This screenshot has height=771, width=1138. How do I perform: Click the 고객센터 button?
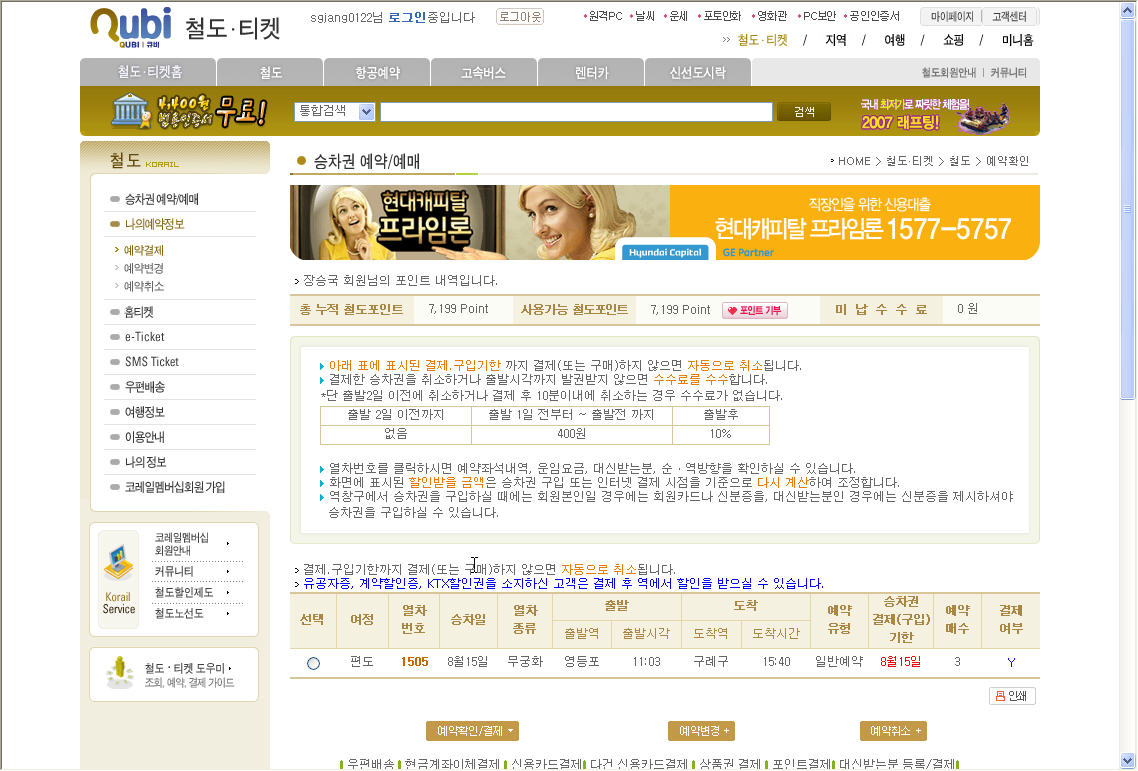(1010, 16)
